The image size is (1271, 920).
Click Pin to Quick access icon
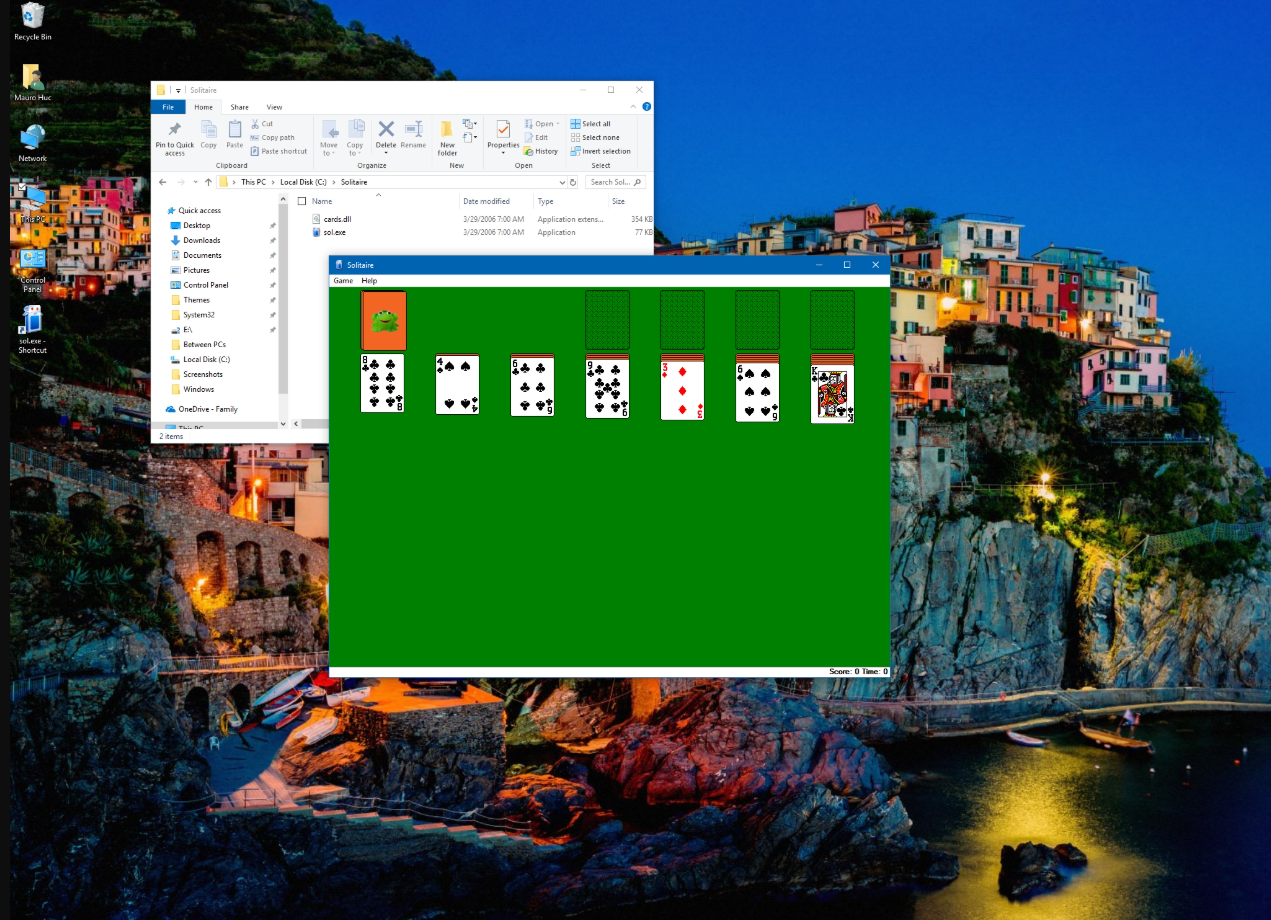tap(175, 131)
